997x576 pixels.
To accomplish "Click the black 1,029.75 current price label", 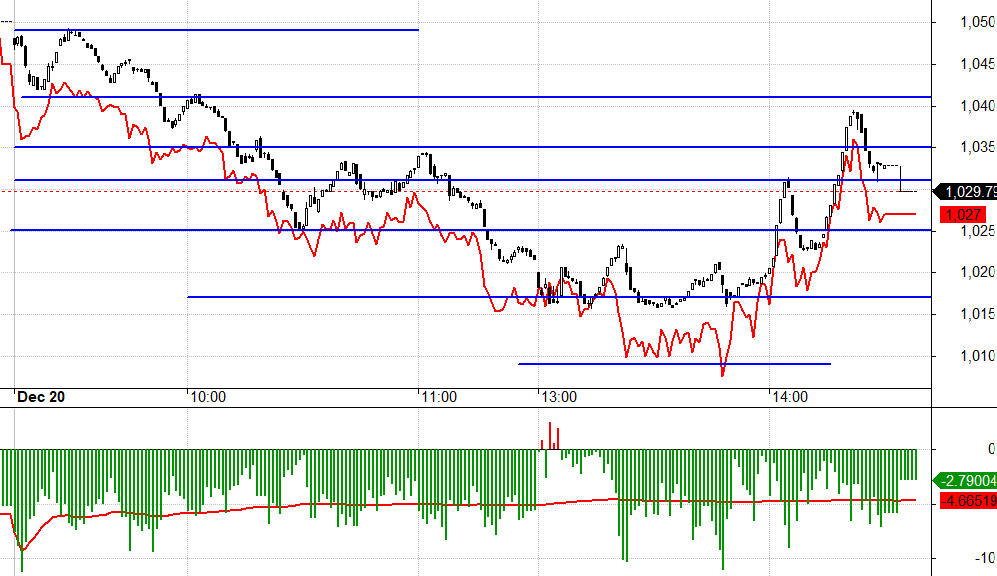I will coord(969,191).
